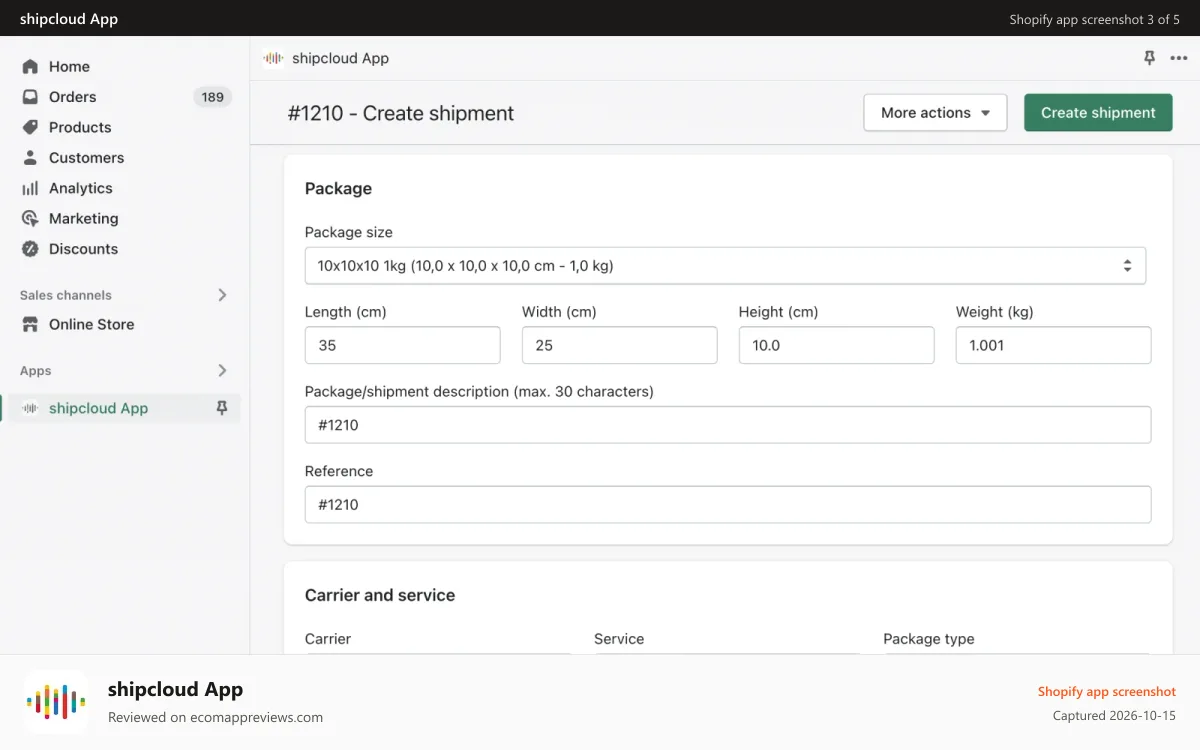
Task: Click the Online Store storefront icon
Action: [30, 324]
